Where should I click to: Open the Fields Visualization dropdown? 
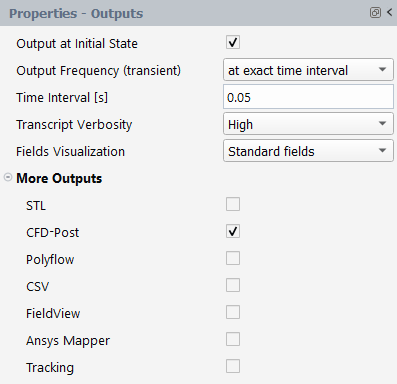(308, 151)
